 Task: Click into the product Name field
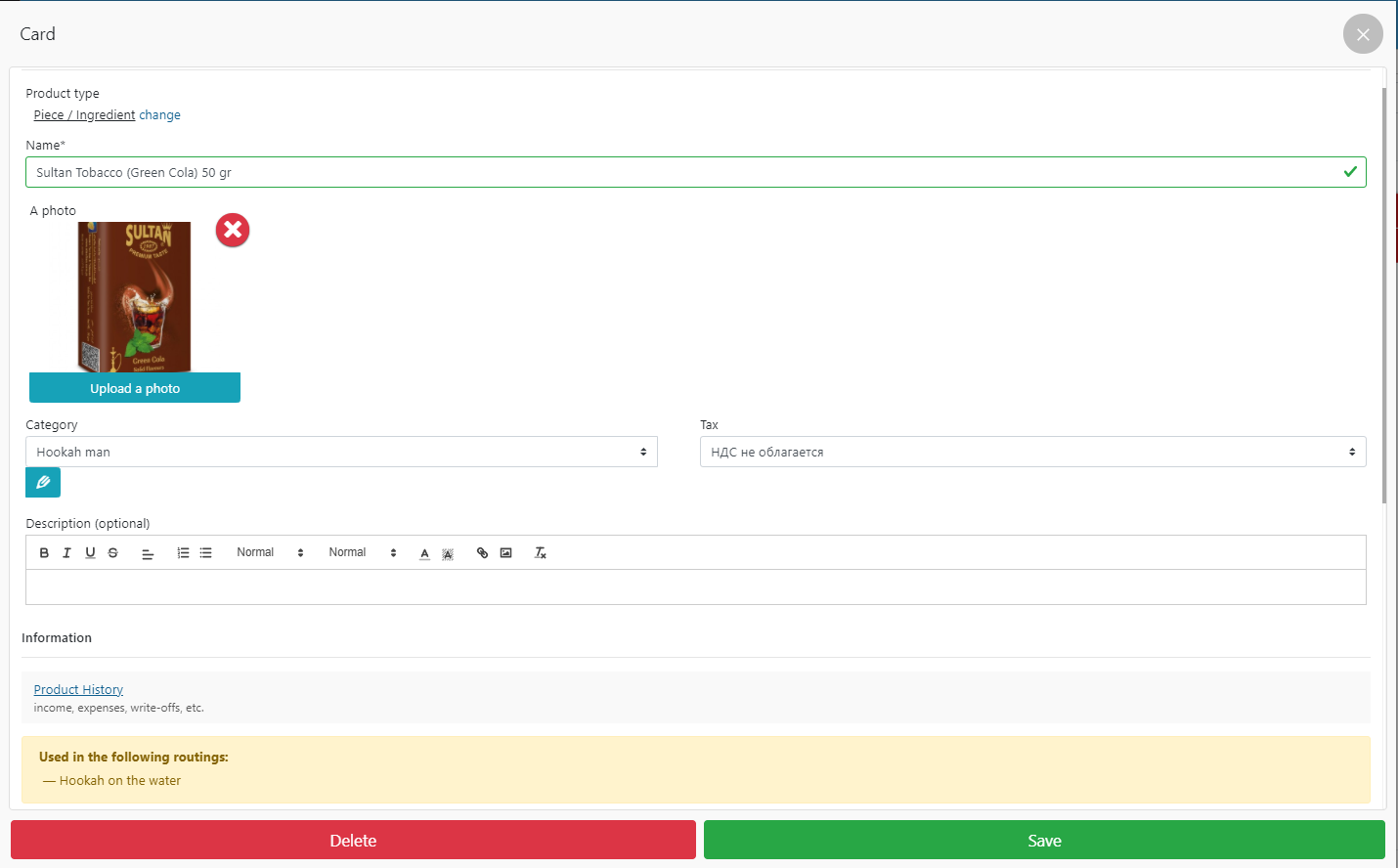click(x=684, y=173)
